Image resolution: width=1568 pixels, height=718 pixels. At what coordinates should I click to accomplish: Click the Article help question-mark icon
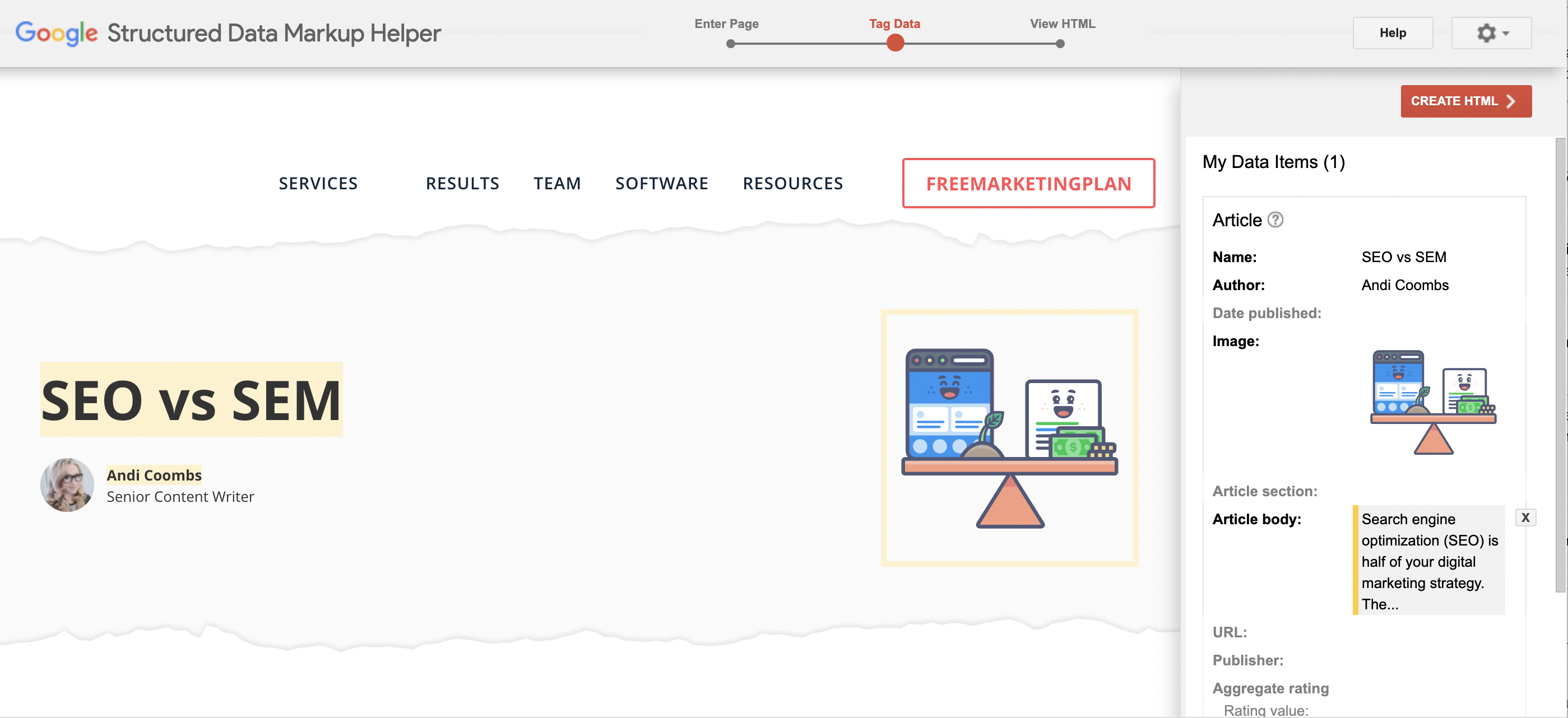1275,220
